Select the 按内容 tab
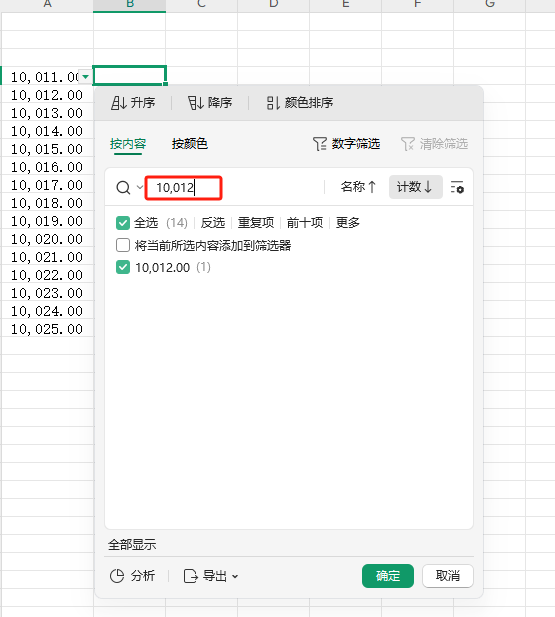This screenshot has height=617, width=555. [128, 144]
